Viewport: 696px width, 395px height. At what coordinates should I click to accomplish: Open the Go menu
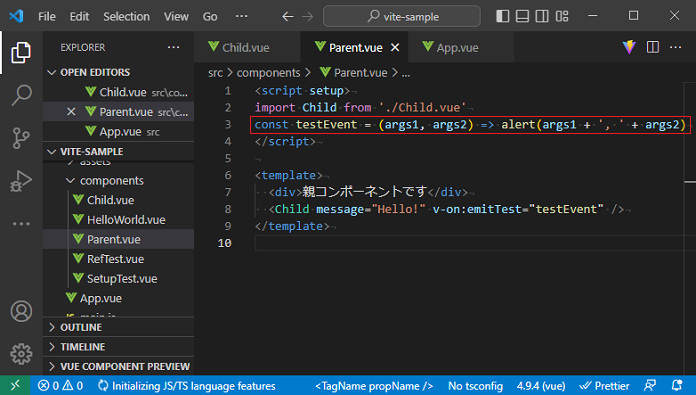[210, 16]
